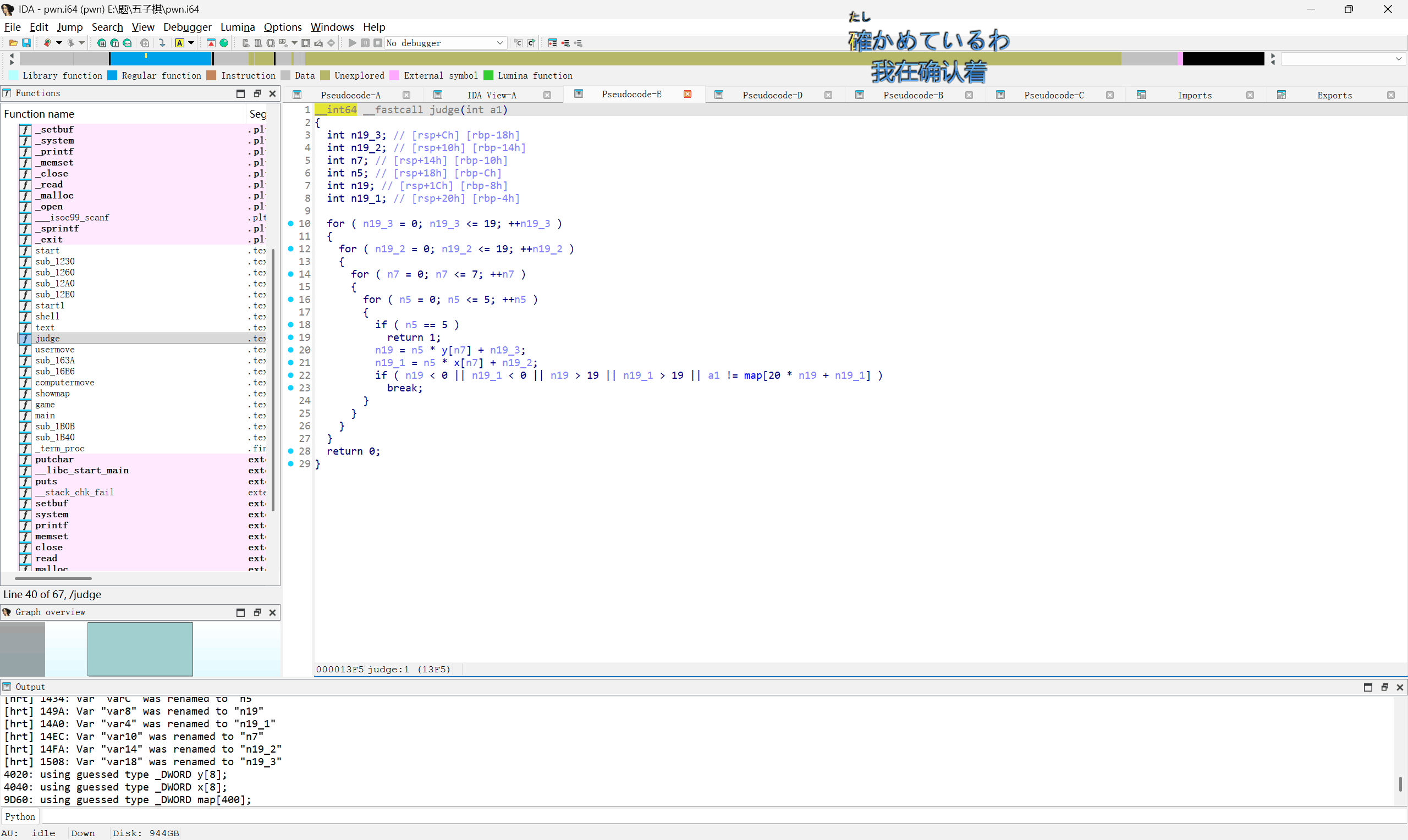
Task: Open the Jump menu
Action: pyautogui.click(x=70, y=27)
